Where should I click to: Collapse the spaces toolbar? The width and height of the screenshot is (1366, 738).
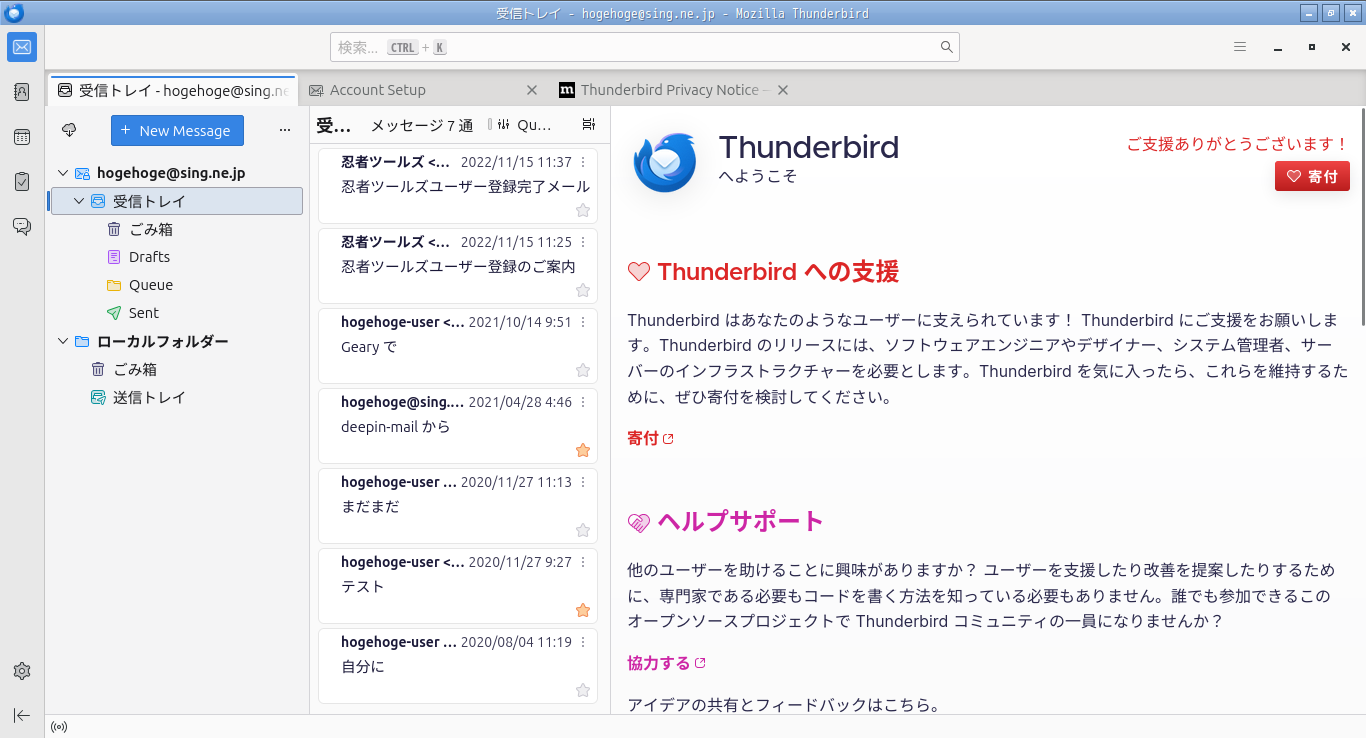(x=22, y=715)
